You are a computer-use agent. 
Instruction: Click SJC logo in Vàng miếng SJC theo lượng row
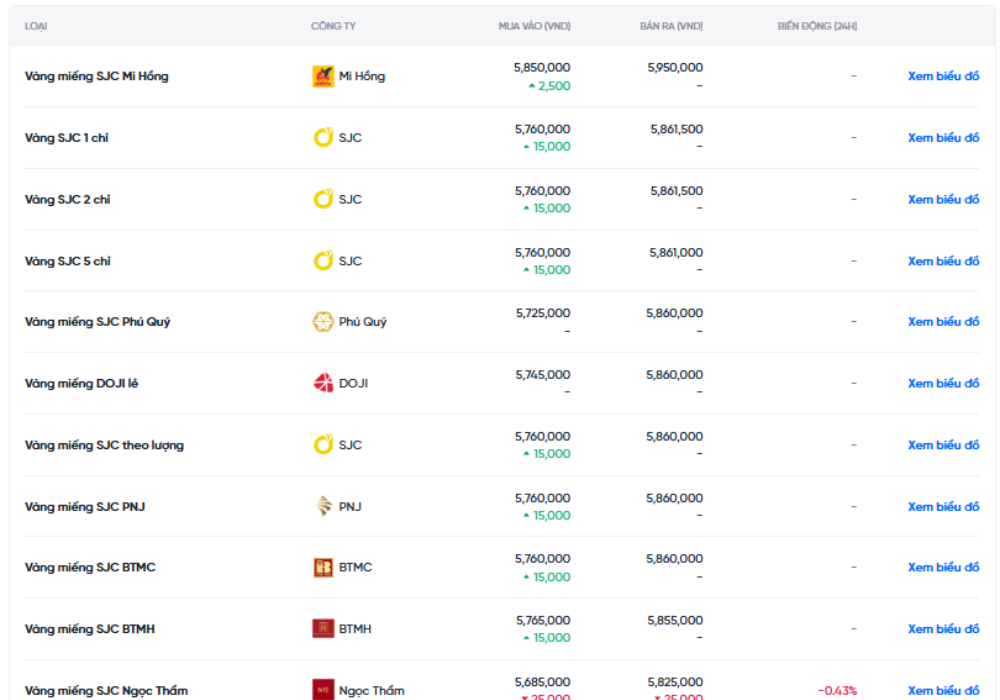[323, 445]
